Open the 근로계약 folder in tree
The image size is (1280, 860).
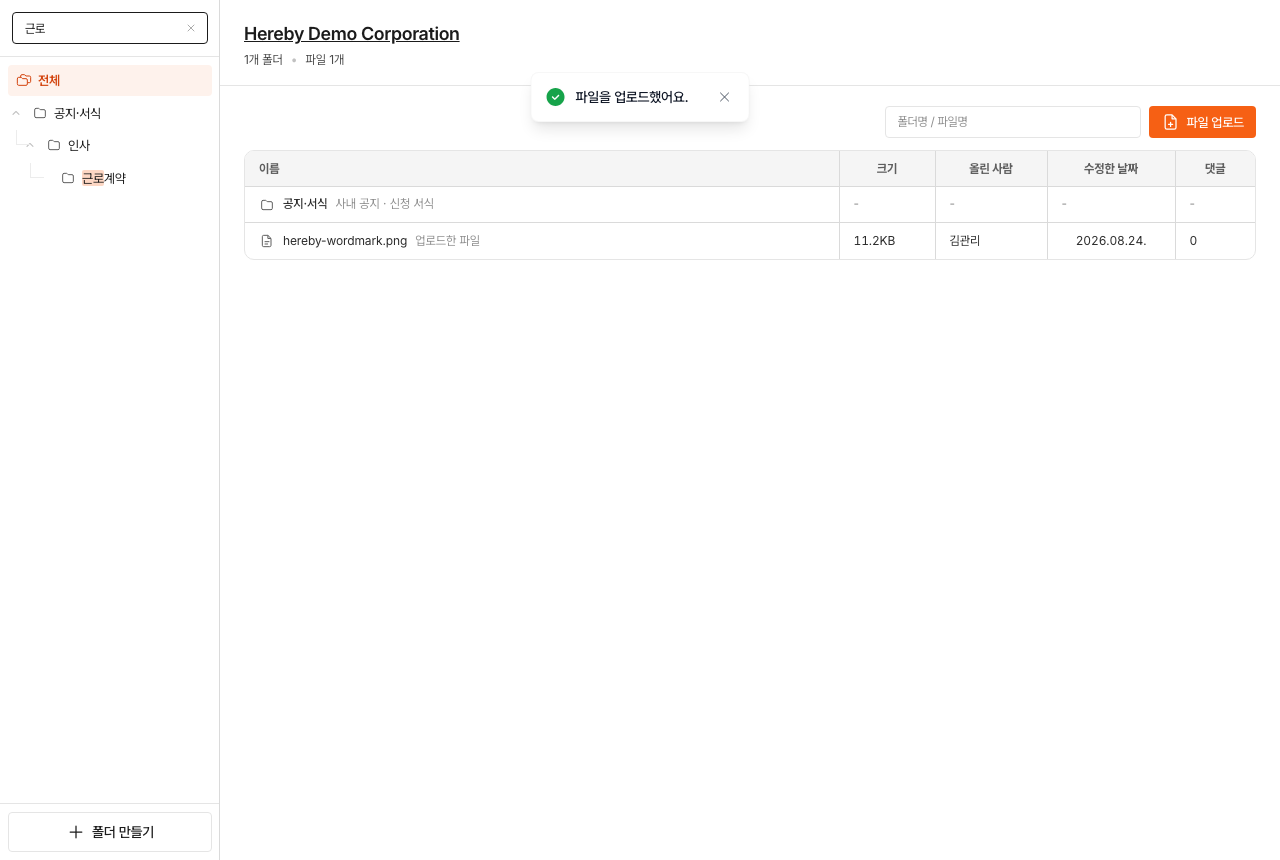pyautogui.click(x=104, y=178)
